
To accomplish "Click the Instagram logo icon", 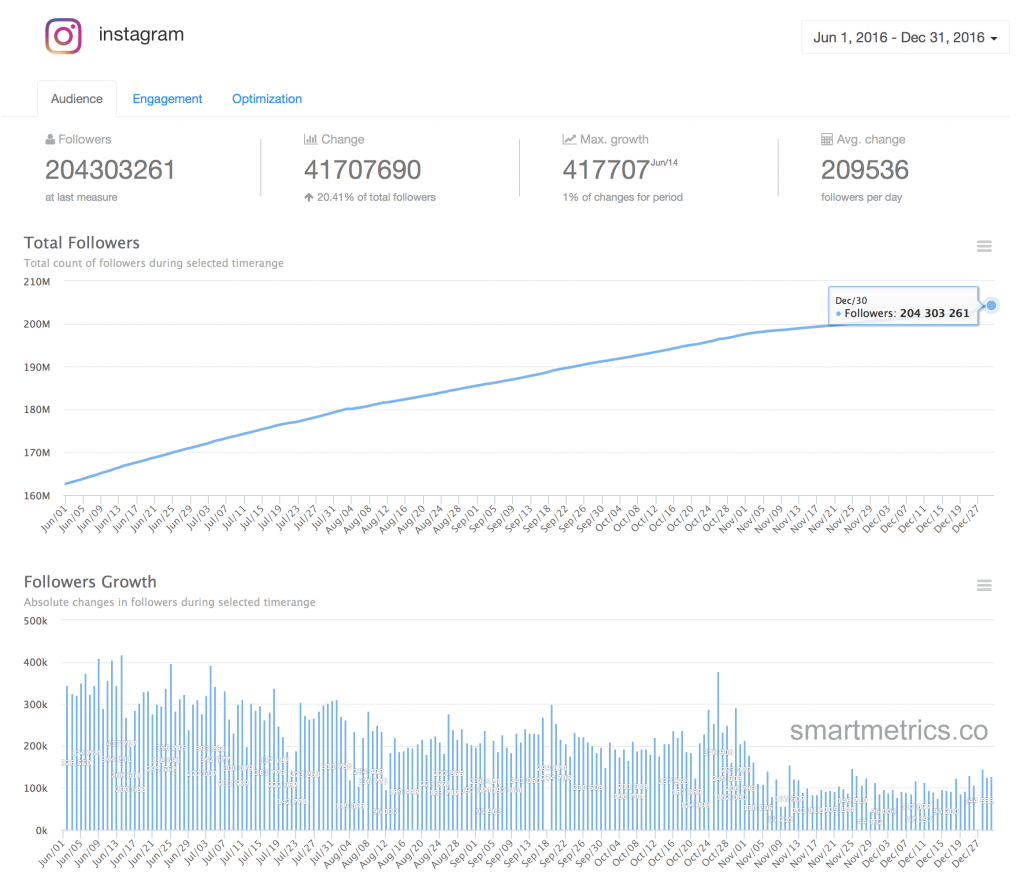I will coord(63,36).
